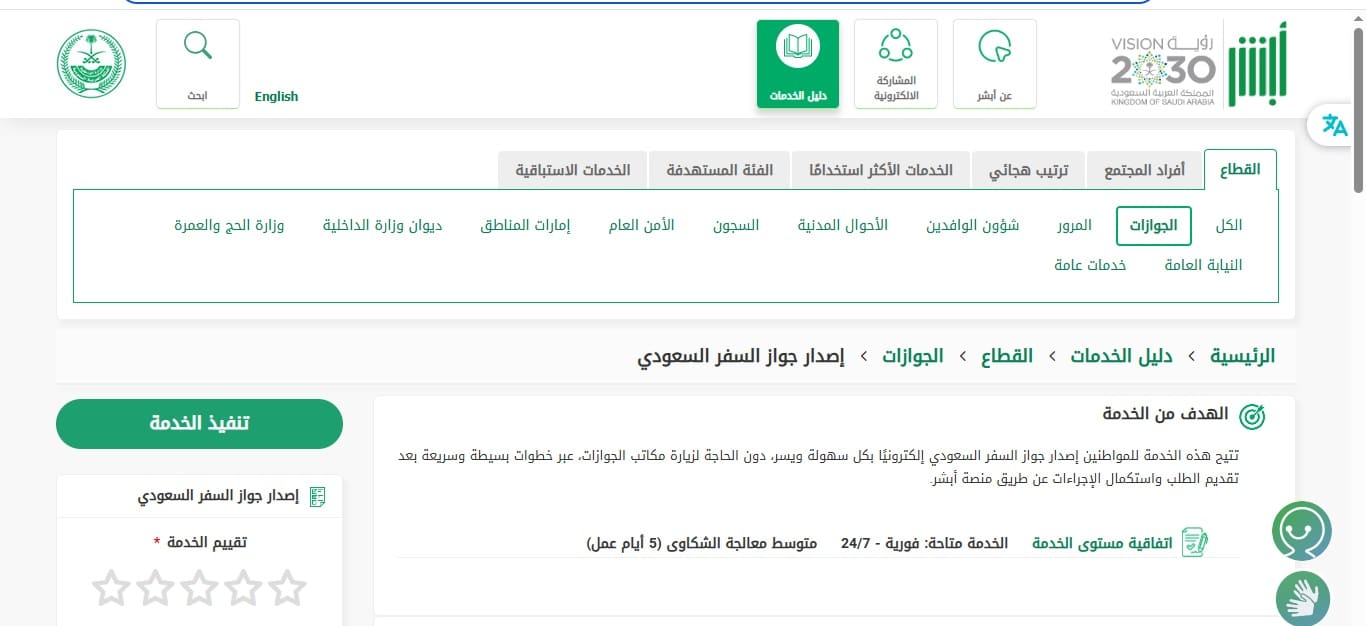Switch to أفراد المجتمع tab

pos(1144,170)
